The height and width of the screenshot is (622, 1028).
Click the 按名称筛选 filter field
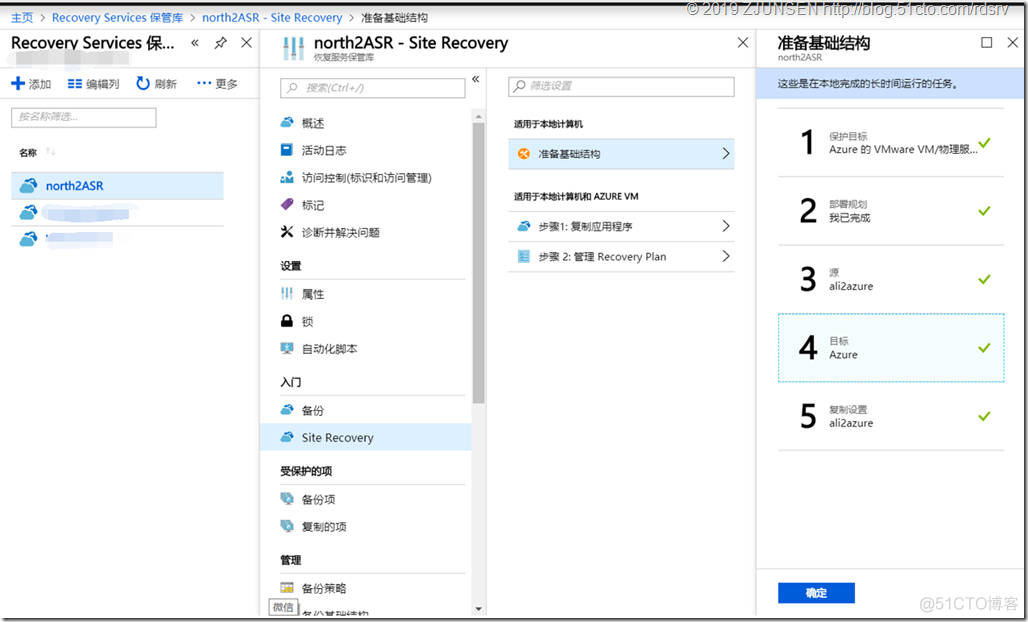(84, 117)
